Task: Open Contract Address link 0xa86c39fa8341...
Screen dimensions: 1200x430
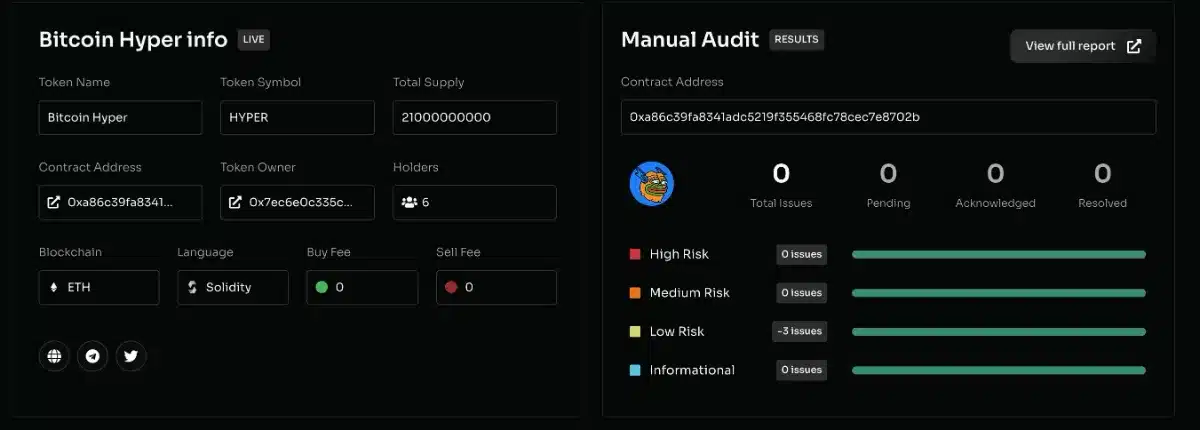Action: [x=120, y=202]
